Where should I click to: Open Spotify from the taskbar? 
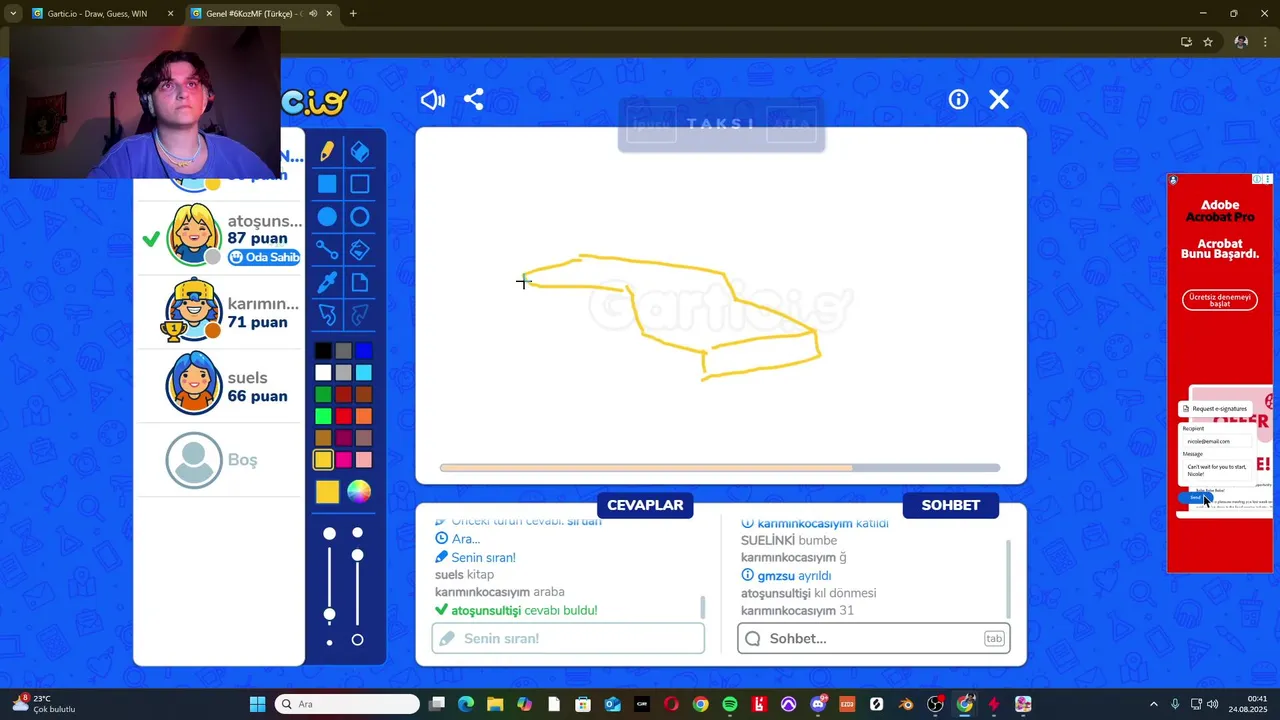pyautogui.click(x=730, y=704)
